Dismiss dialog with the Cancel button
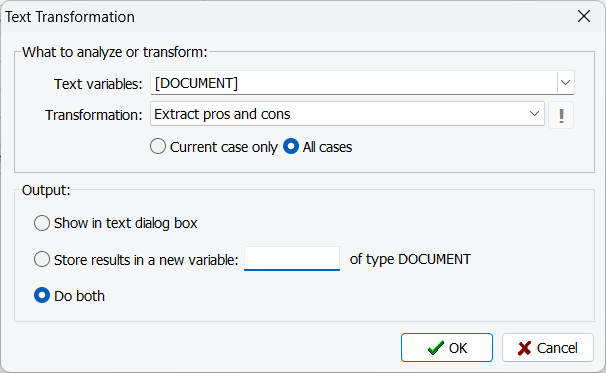This screenshot has height=373, width=606. pos(548,347)
